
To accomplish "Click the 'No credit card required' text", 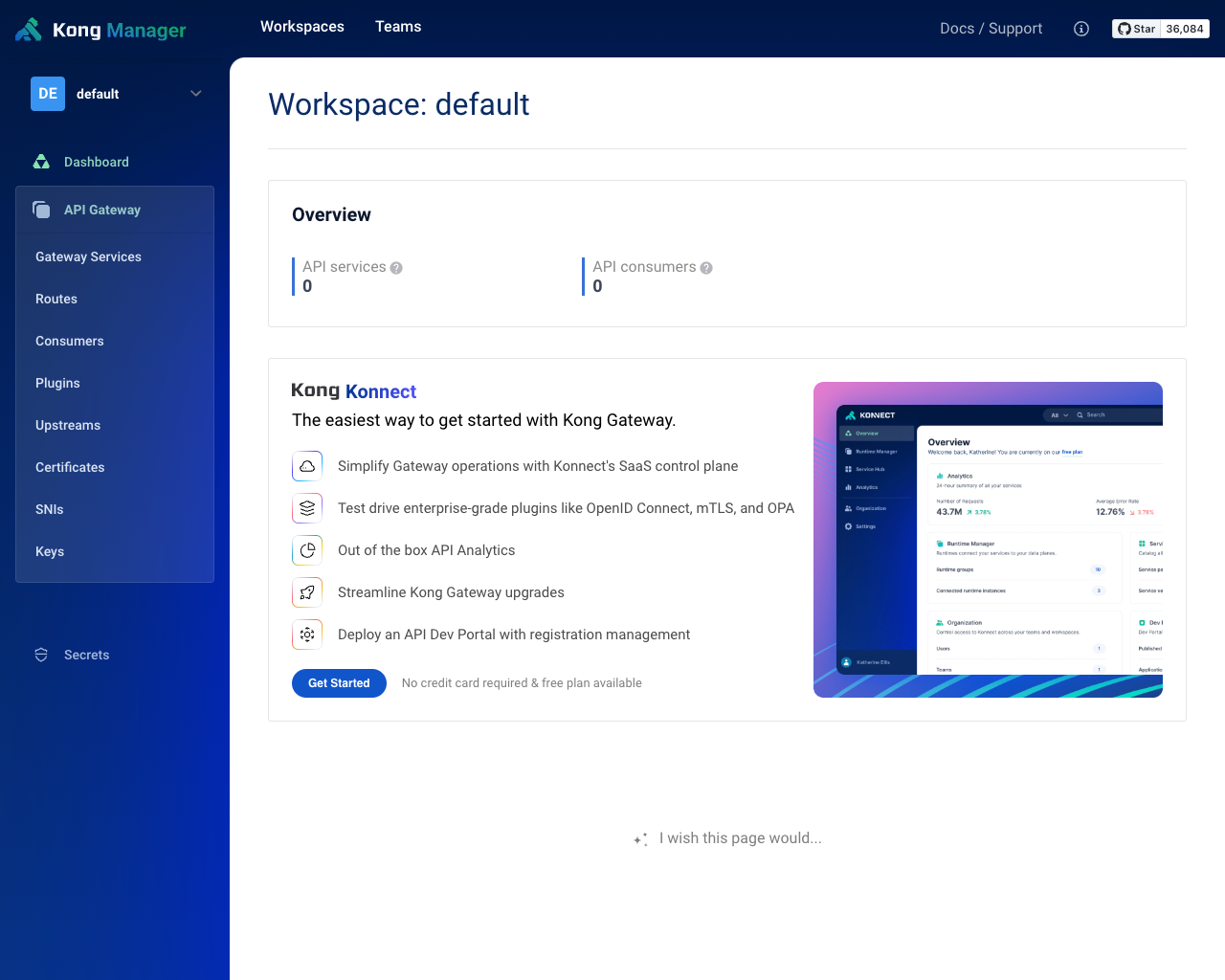I will point(522,683).
